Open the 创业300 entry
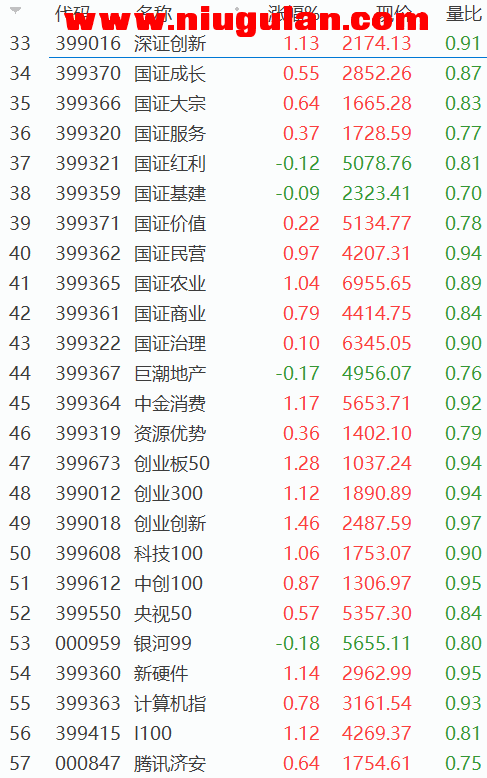Image resolution: width=487 pixels, height=778 pixels. pos(244,493)
